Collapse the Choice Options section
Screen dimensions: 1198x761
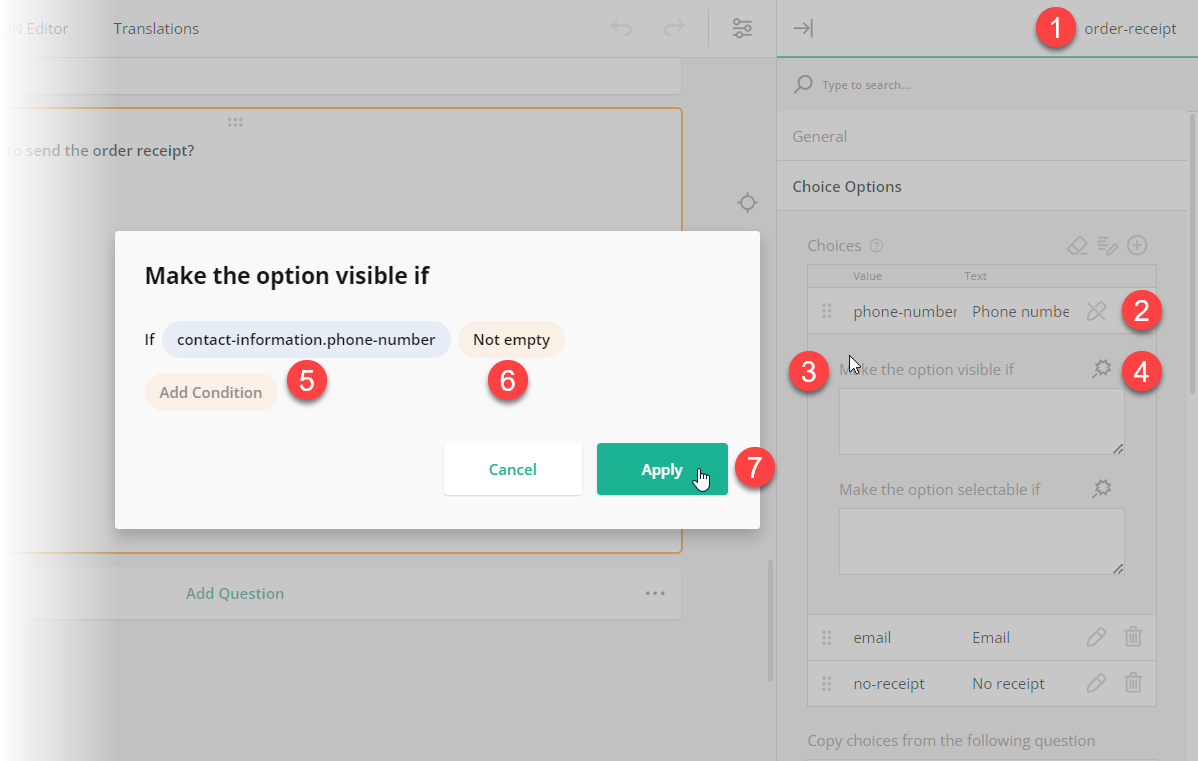(x=847, y=186)
